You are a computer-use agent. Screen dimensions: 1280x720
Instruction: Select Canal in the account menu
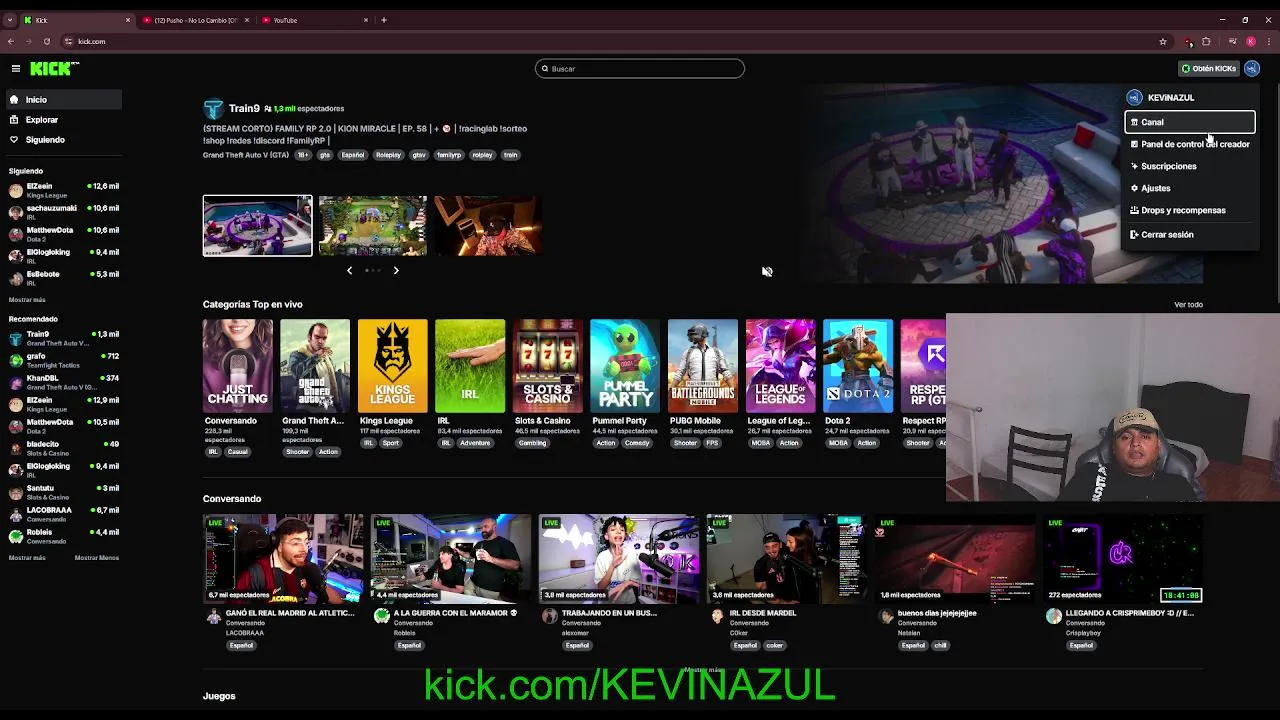(x=1190, y=122)
